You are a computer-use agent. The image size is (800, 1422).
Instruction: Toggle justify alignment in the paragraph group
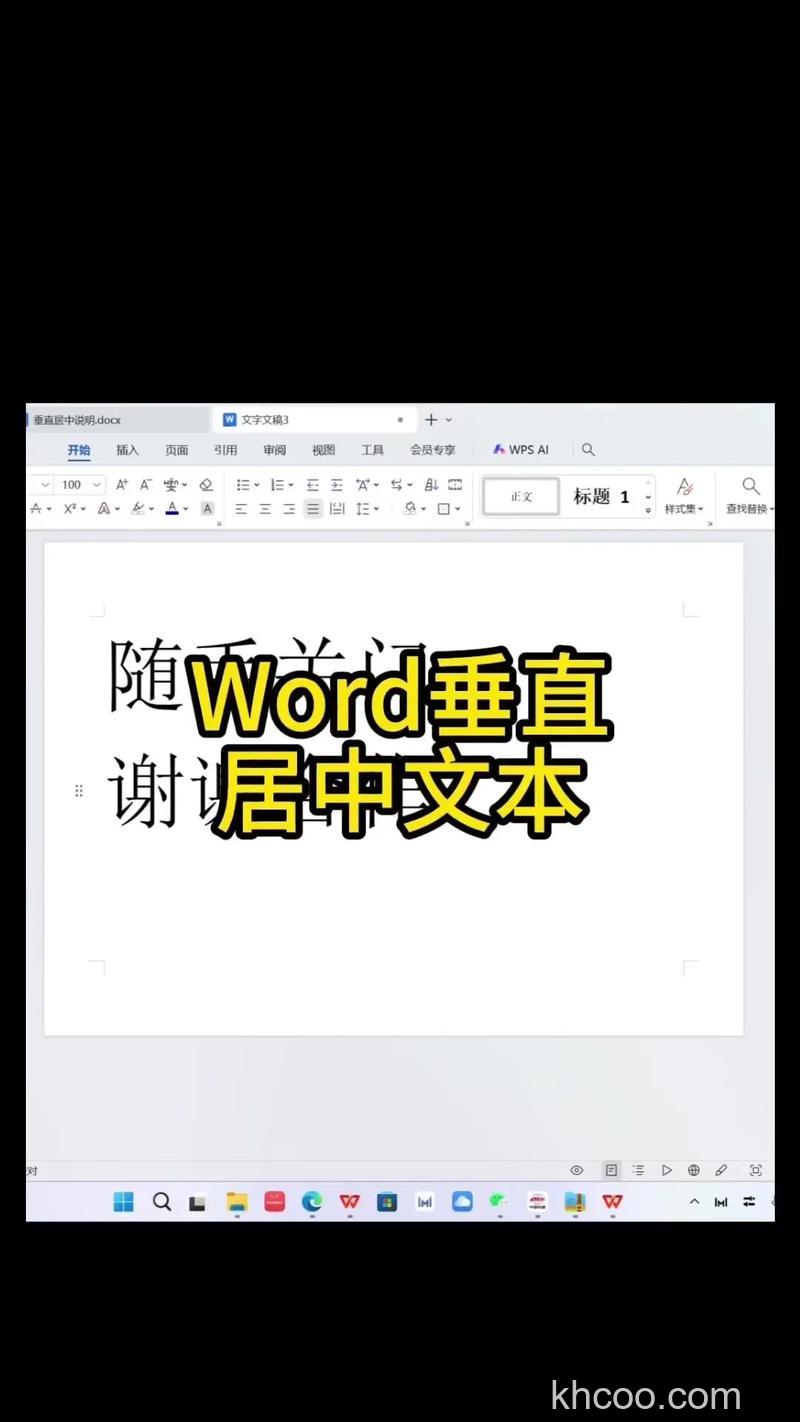coord(312,508)
